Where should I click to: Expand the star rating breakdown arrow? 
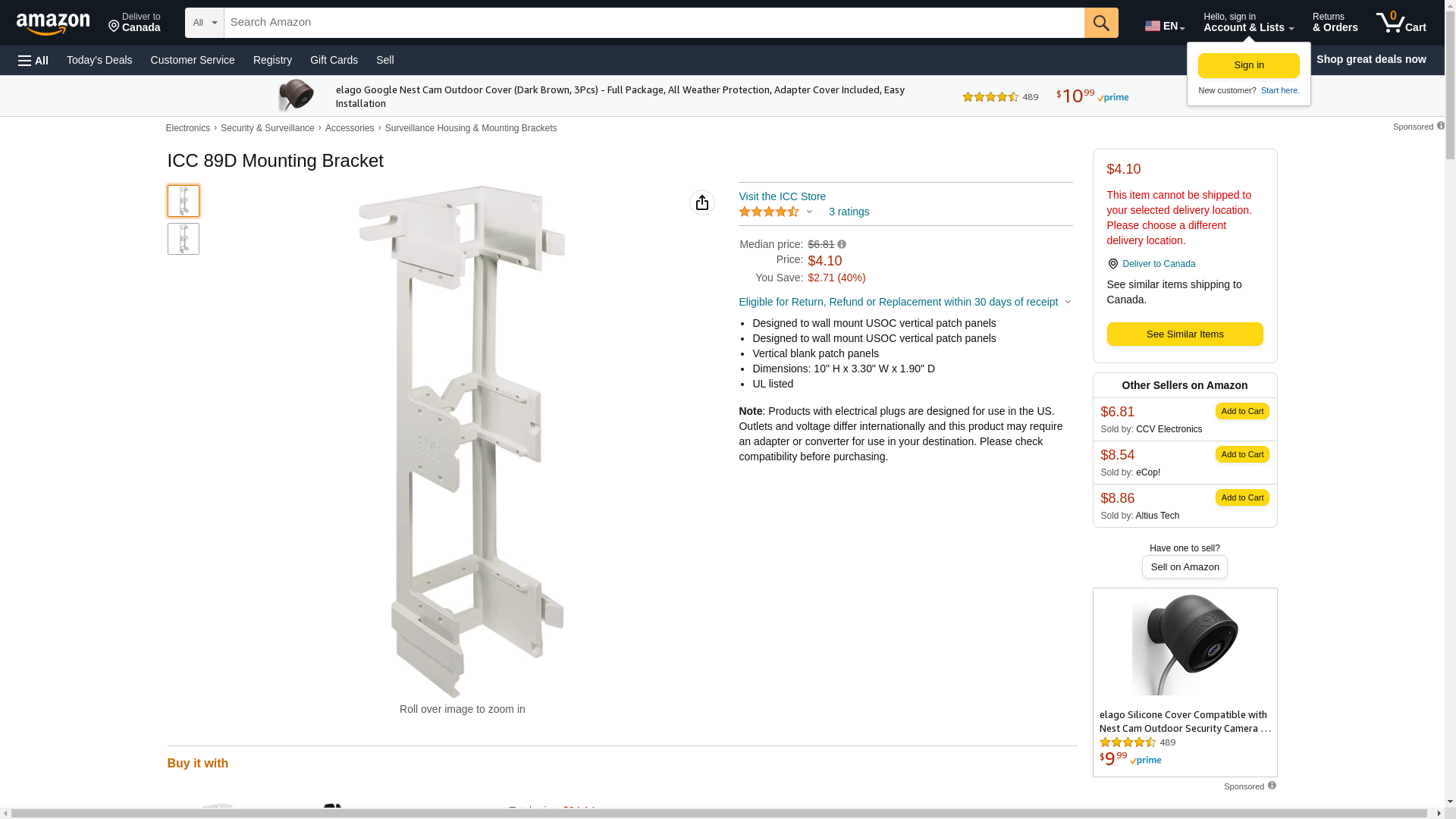[809, 212]
